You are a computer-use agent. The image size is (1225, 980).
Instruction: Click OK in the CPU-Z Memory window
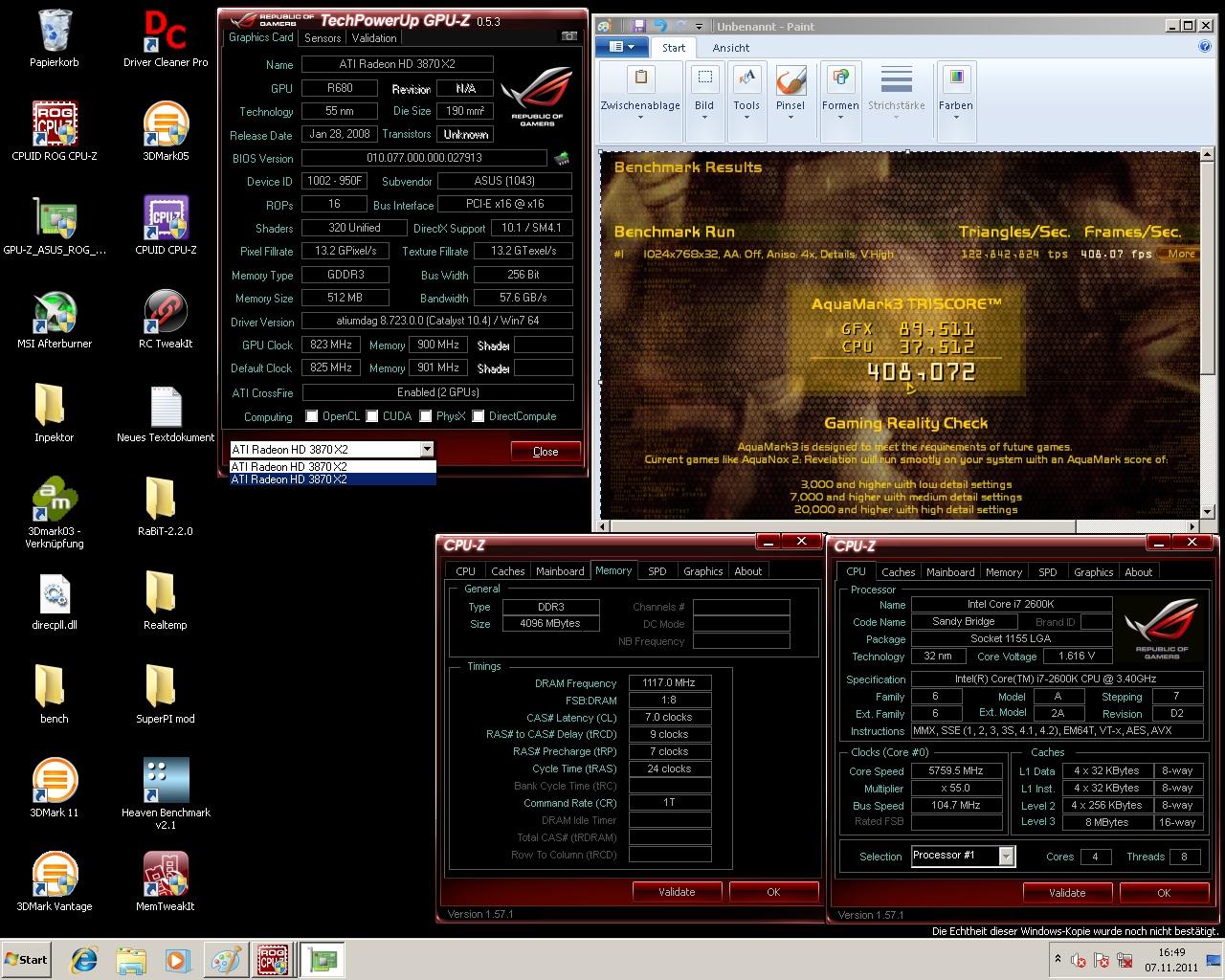click(x=773, y=892)
